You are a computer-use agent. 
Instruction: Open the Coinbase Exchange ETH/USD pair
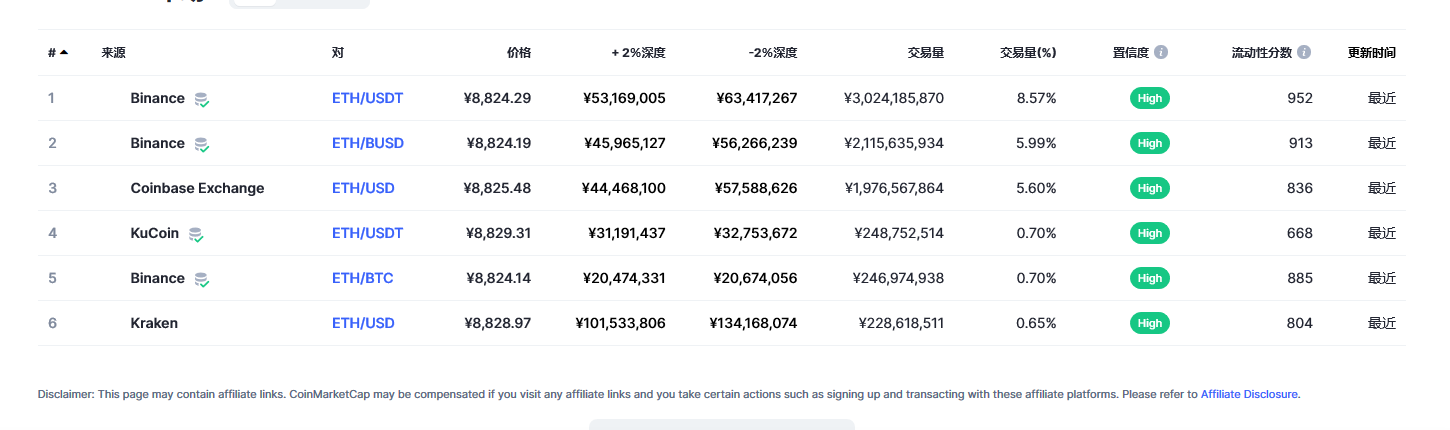(x=363, y=188)
